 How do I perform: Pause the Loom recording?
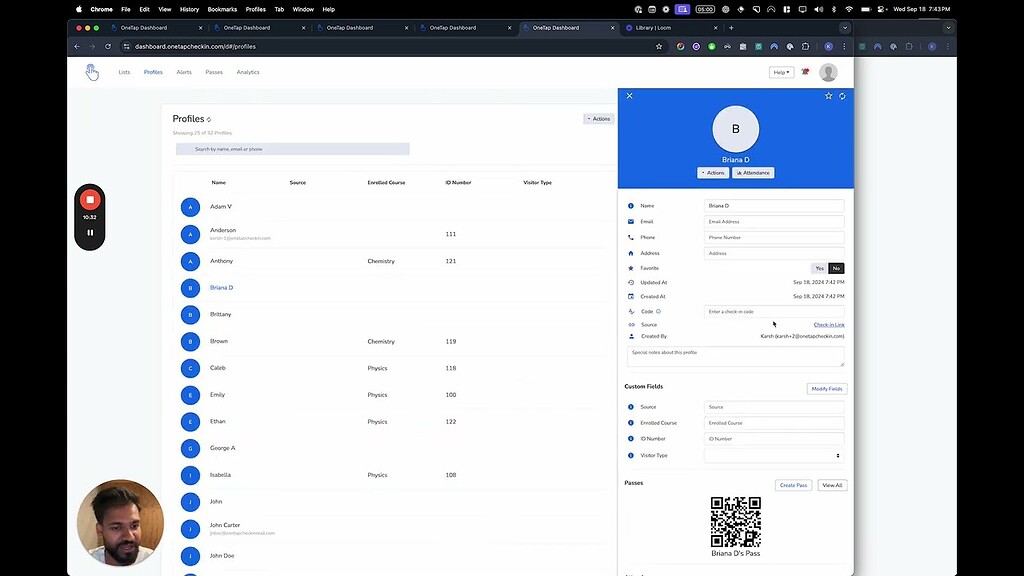[90, 233]
